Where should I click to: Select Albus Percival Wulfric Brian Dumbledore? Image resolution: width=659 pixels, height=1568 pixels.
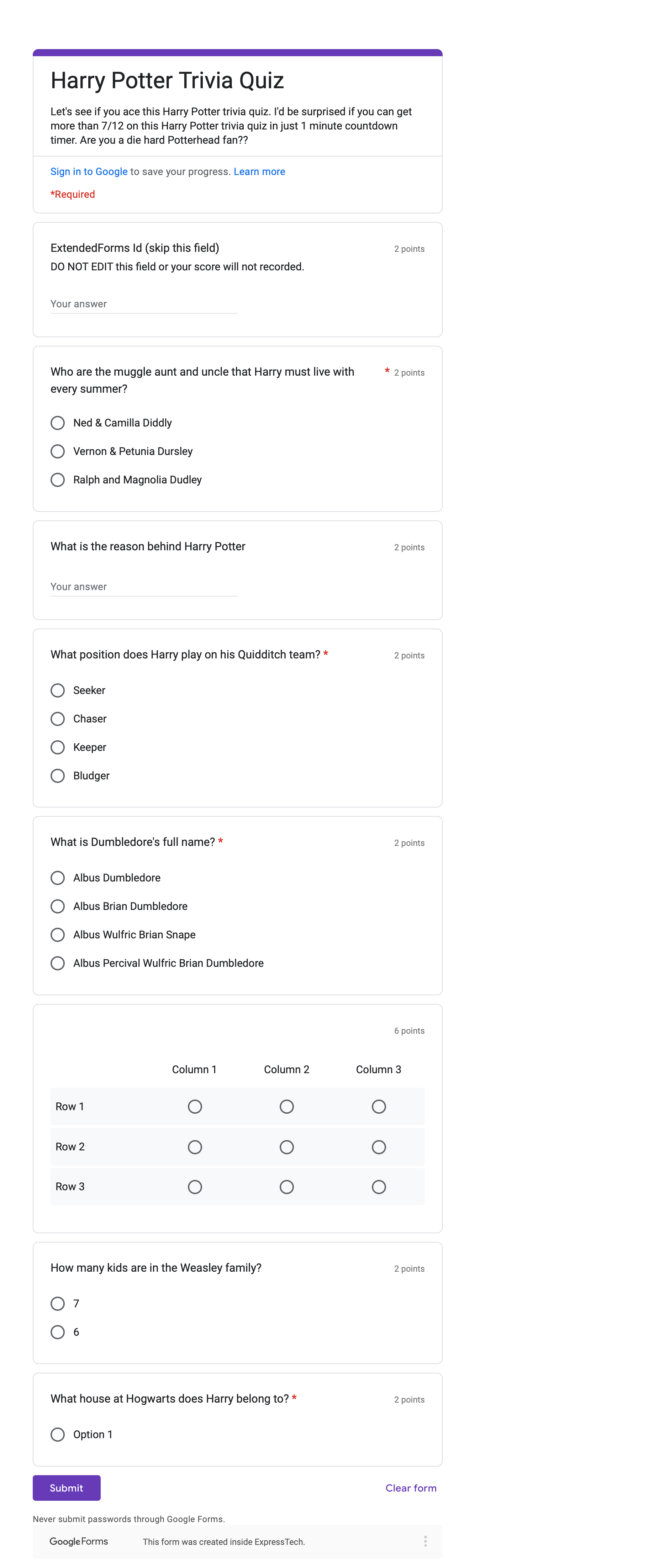(58, 963)
